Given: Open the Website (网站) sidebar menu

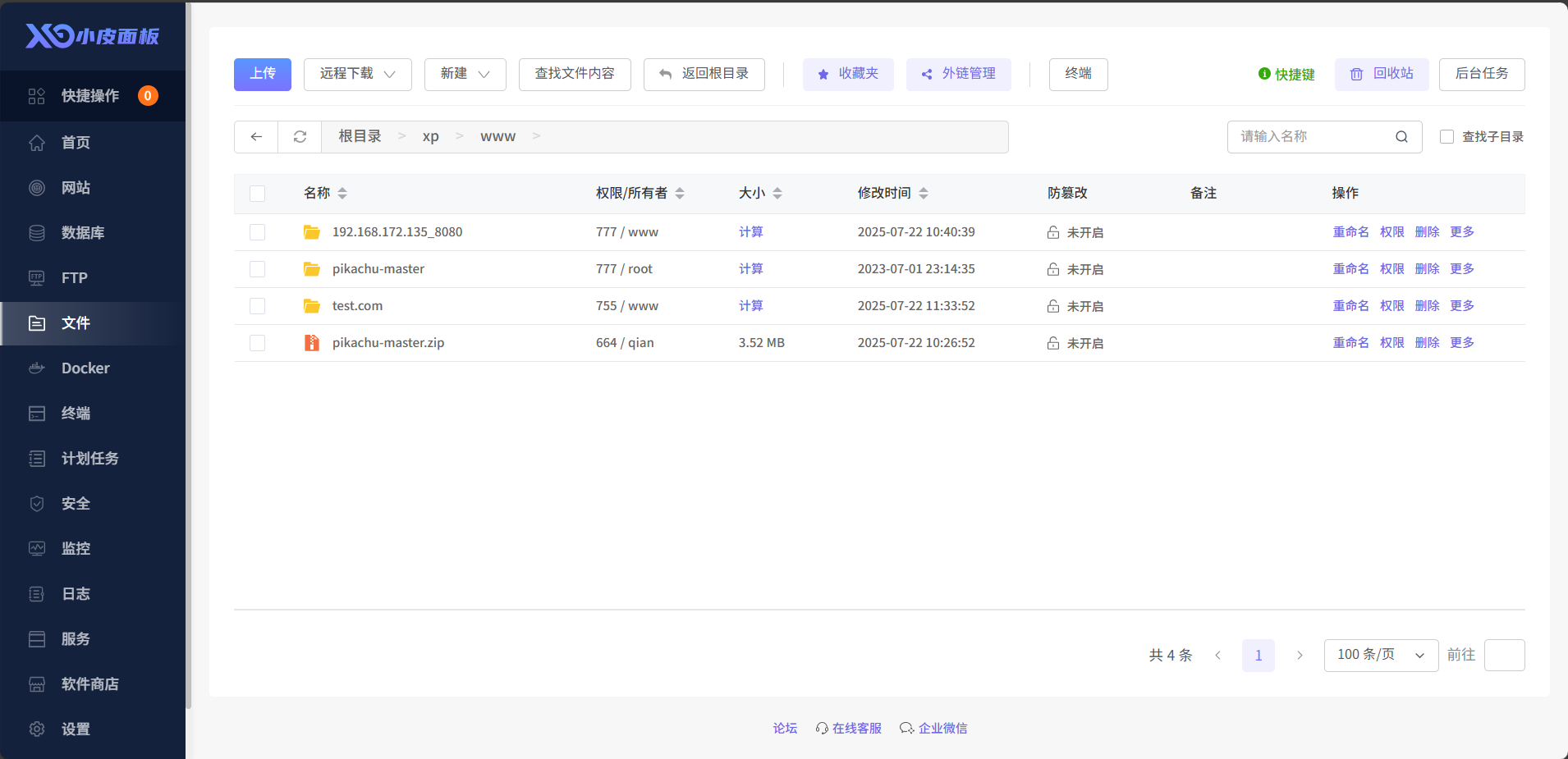Looking at the screenshot, I should coord(93,188).
